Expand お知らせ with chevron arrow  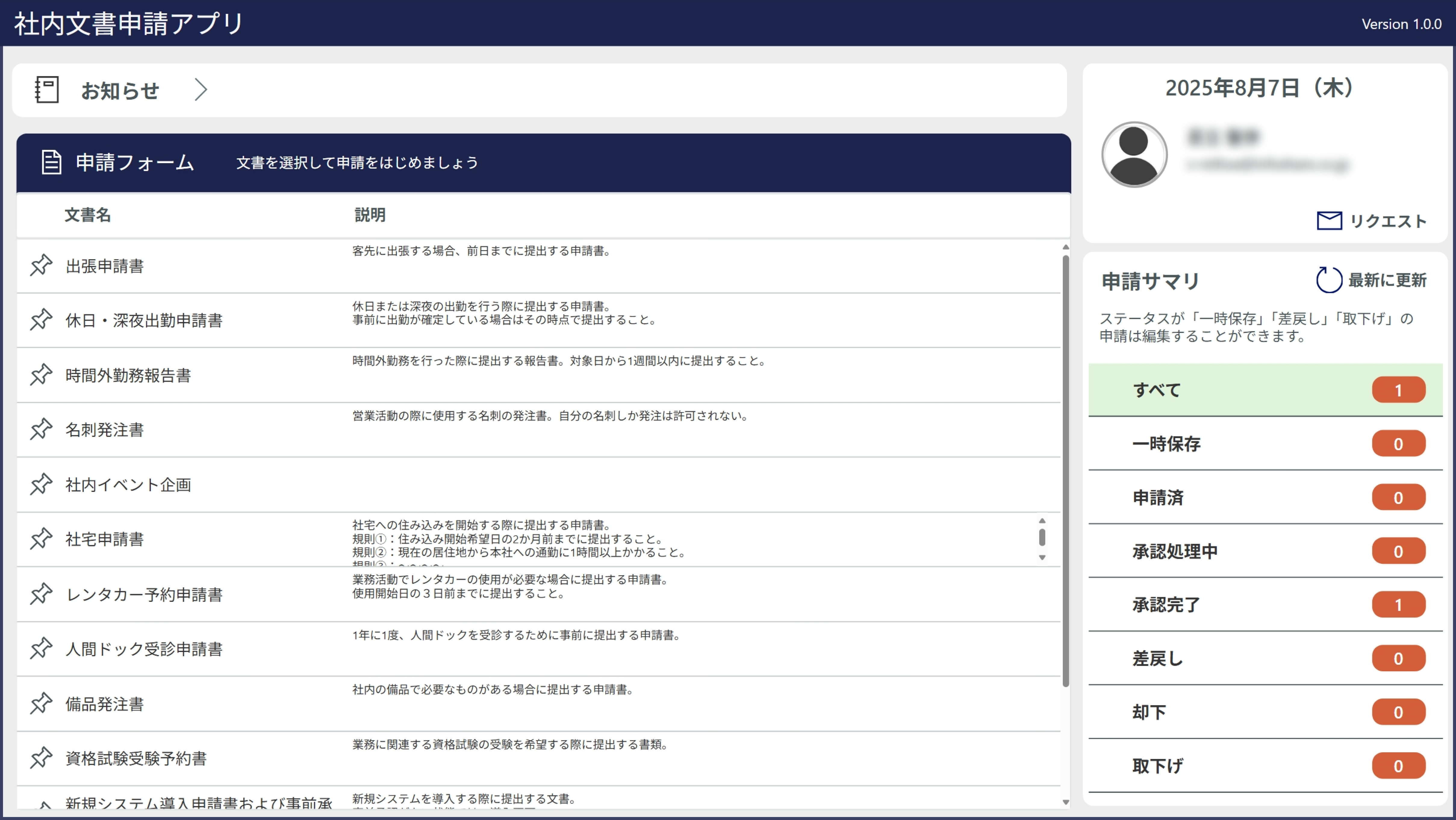[201, 90]
